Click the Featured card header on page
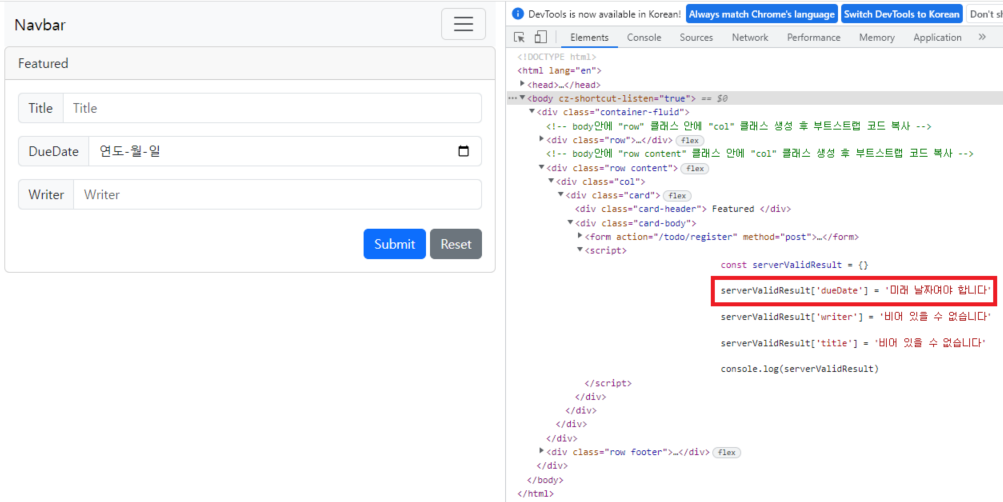The width and height of the screenshot is (1003, 502). click(x=249, y=63)
